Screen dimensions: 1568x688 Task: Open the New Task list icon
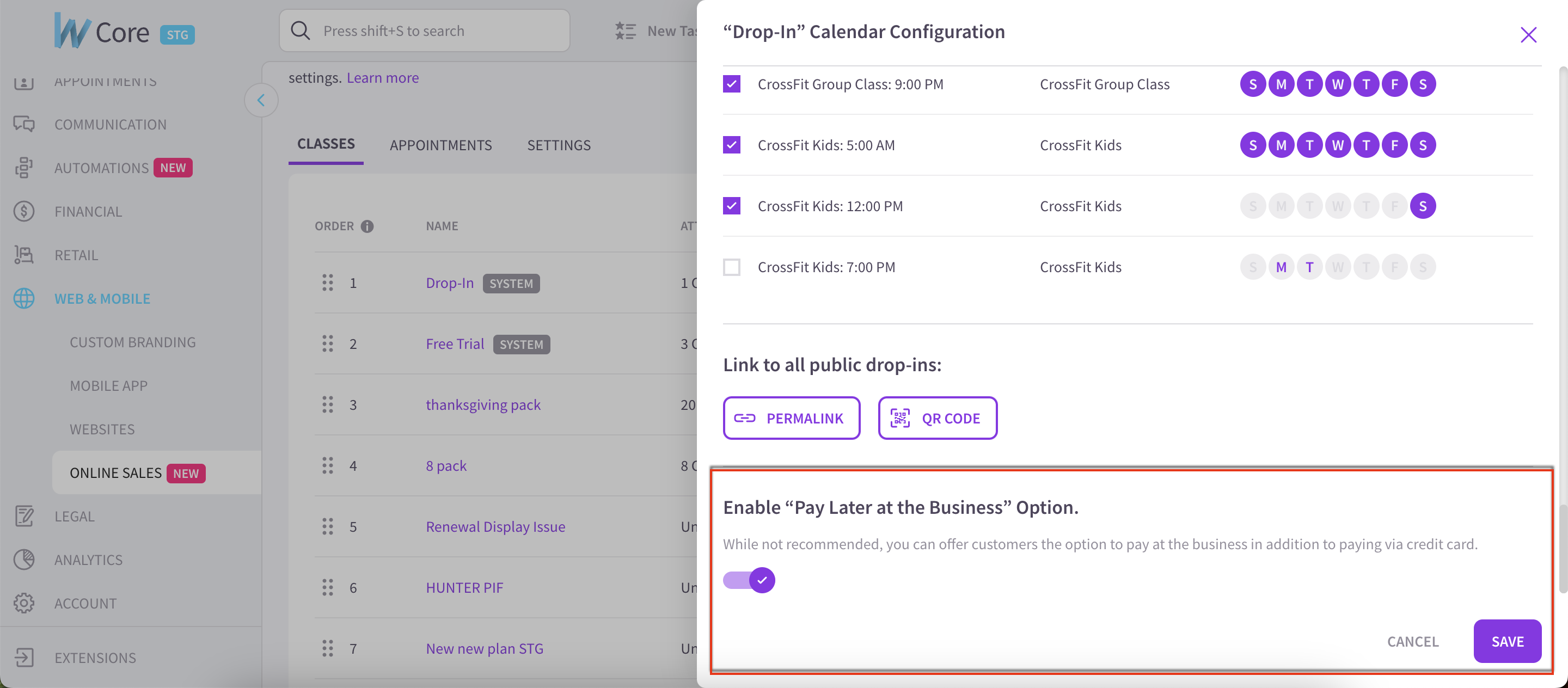tap(625, 30)
